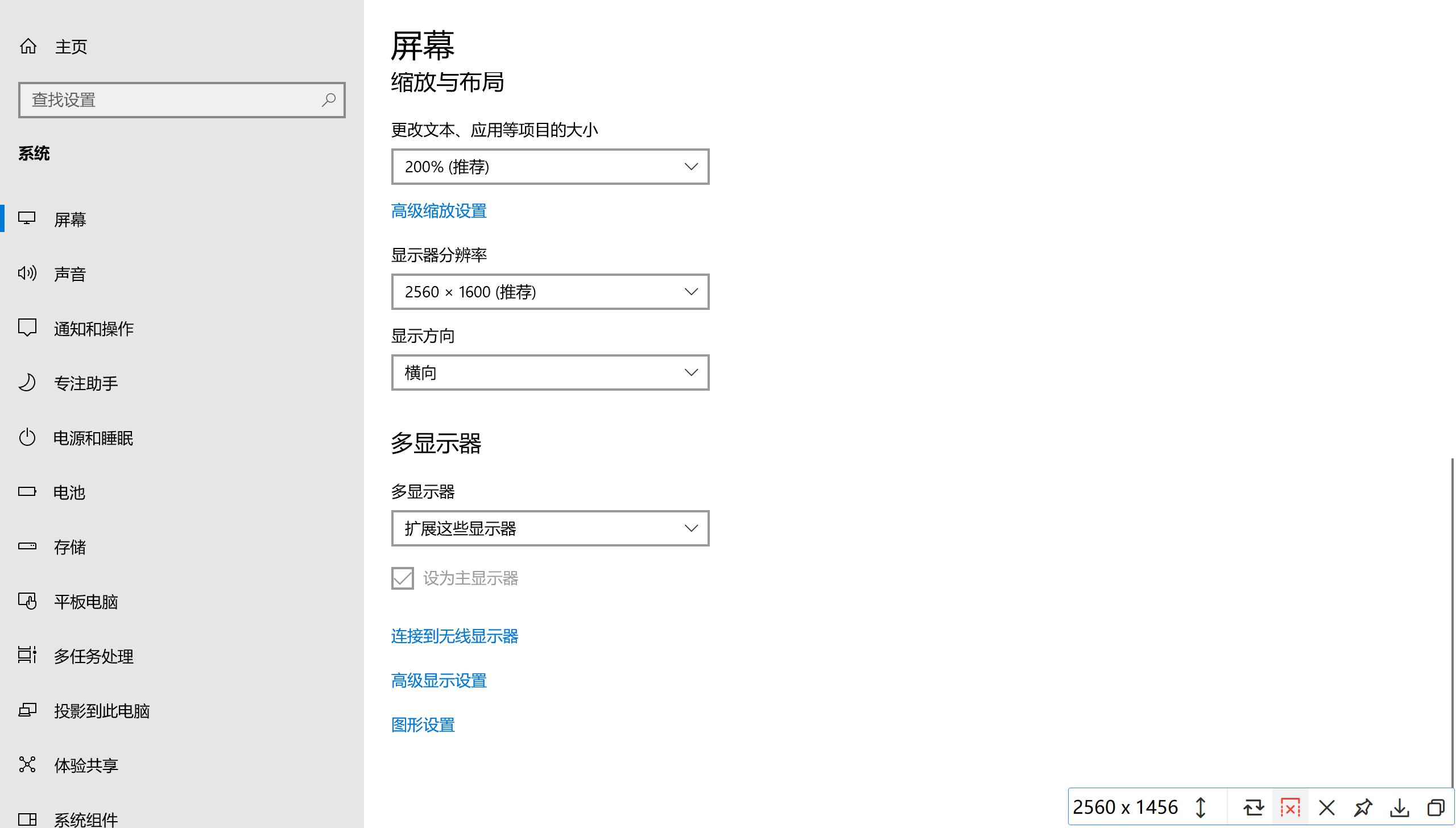Image resolution: width=1456 pixels, height=828 pixels.
Task: Click the vertical double-arrow scroll capture icon
Action: [x=1201, y=808]
